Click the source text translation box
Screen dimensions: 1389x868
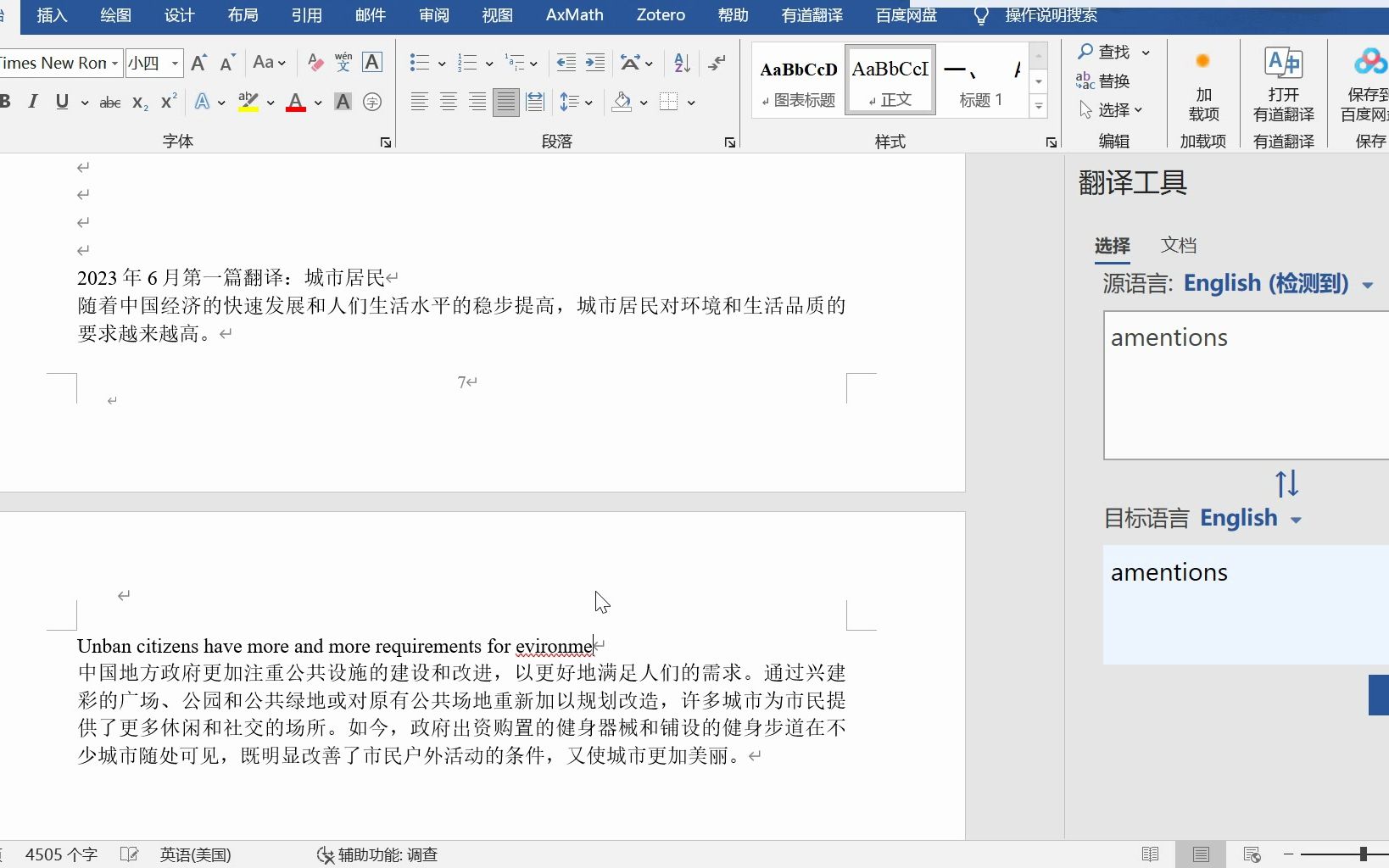click(x=1246, y=386)
